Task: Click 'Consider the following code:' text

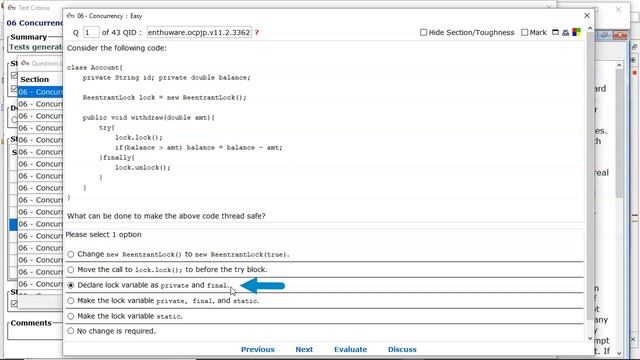Action: click(117, 48)
